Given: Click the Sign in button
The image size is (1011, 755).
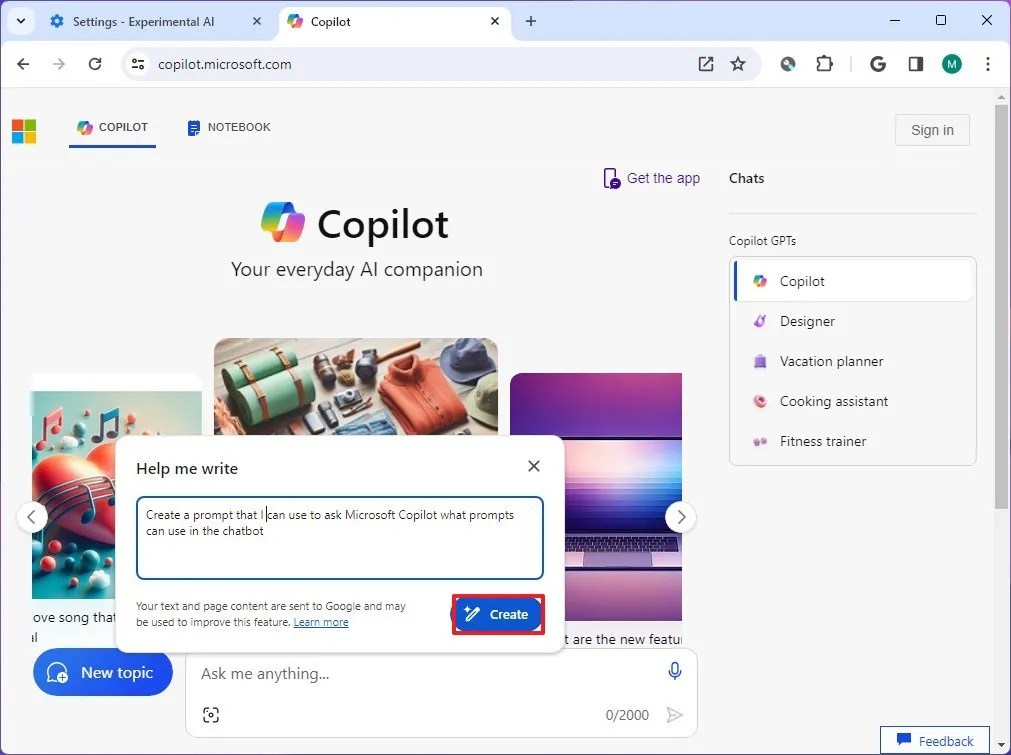Looking at the screenshot, I should pyautogui.click(x=931, y=130).
